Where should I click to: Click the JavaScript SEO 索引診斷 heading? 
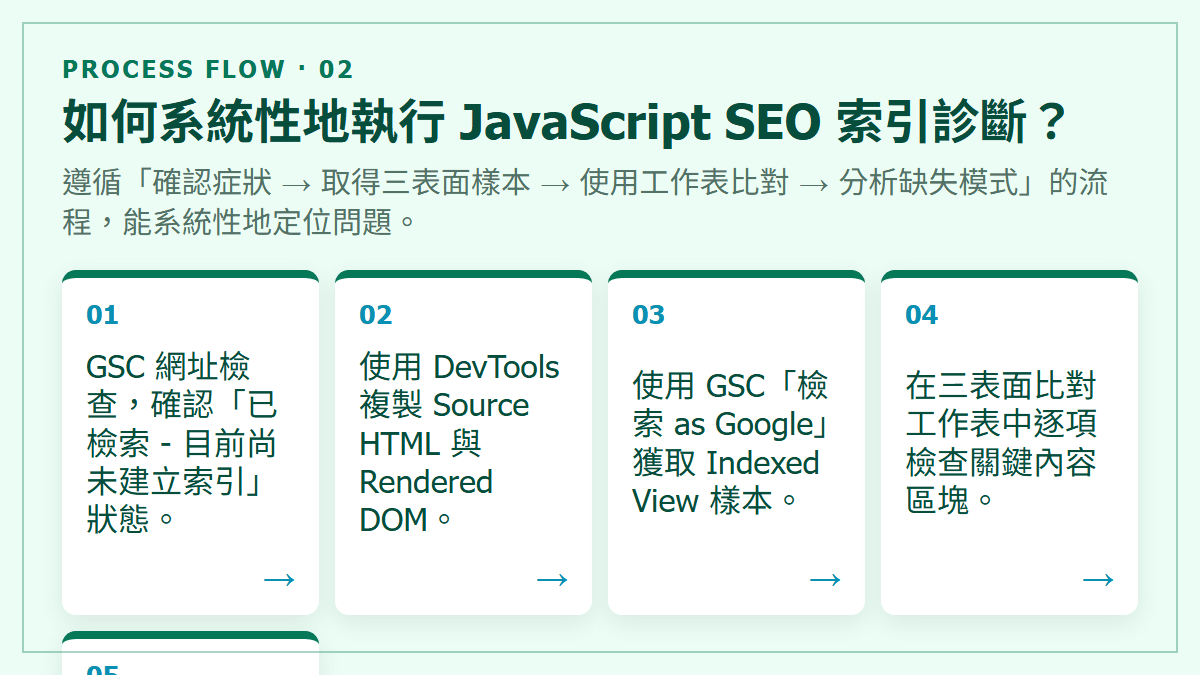566,123
